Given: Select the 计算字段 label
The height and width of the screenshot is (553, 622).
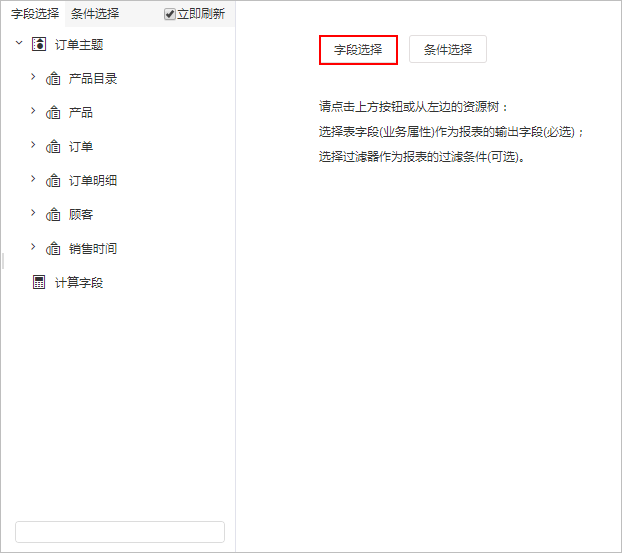Looking at the screenshot, I should point(79,283).
